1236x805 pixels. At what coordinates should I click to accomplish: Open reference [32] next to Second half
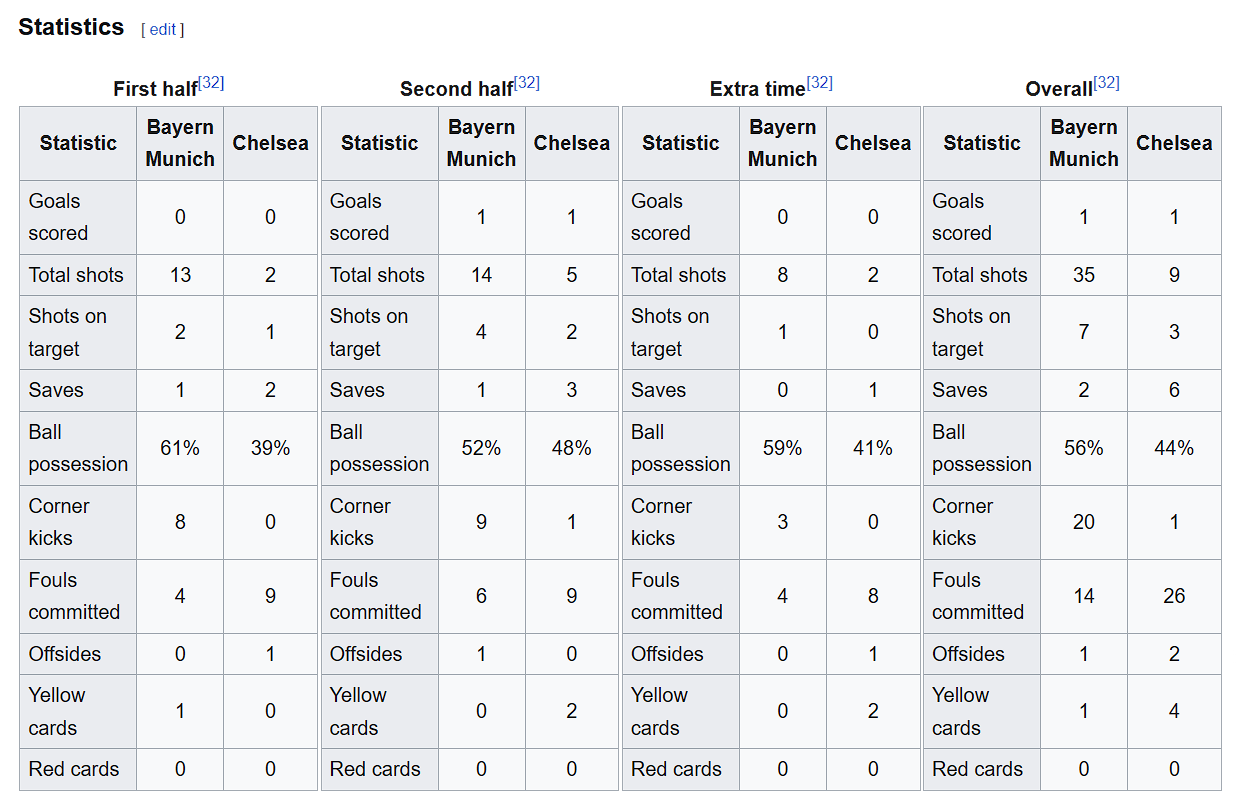coord(527,83)
